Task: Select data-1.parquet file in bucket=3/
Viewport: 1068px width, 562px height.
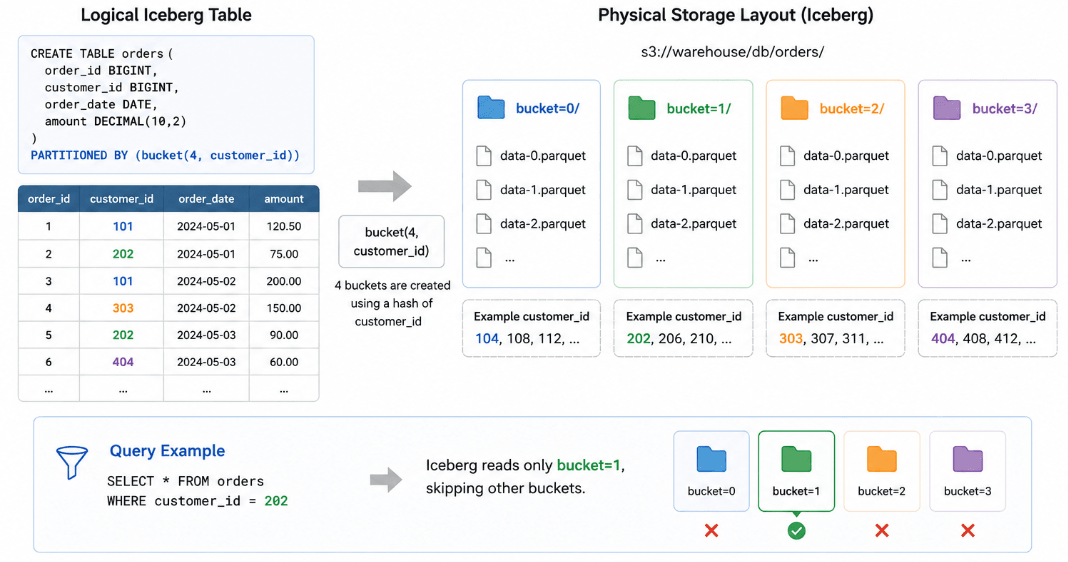Action: tap(987, 190)
